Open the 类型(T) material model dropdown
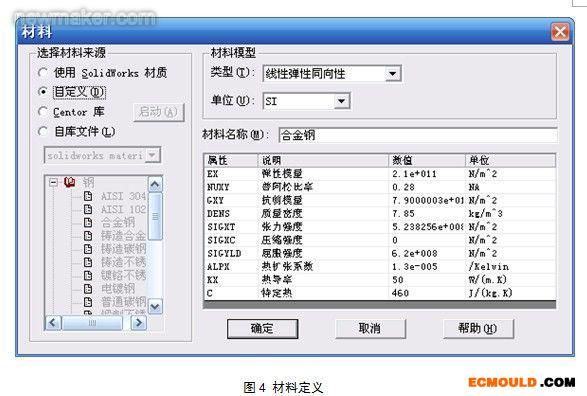The image size is (587, 396). [392, 73]
